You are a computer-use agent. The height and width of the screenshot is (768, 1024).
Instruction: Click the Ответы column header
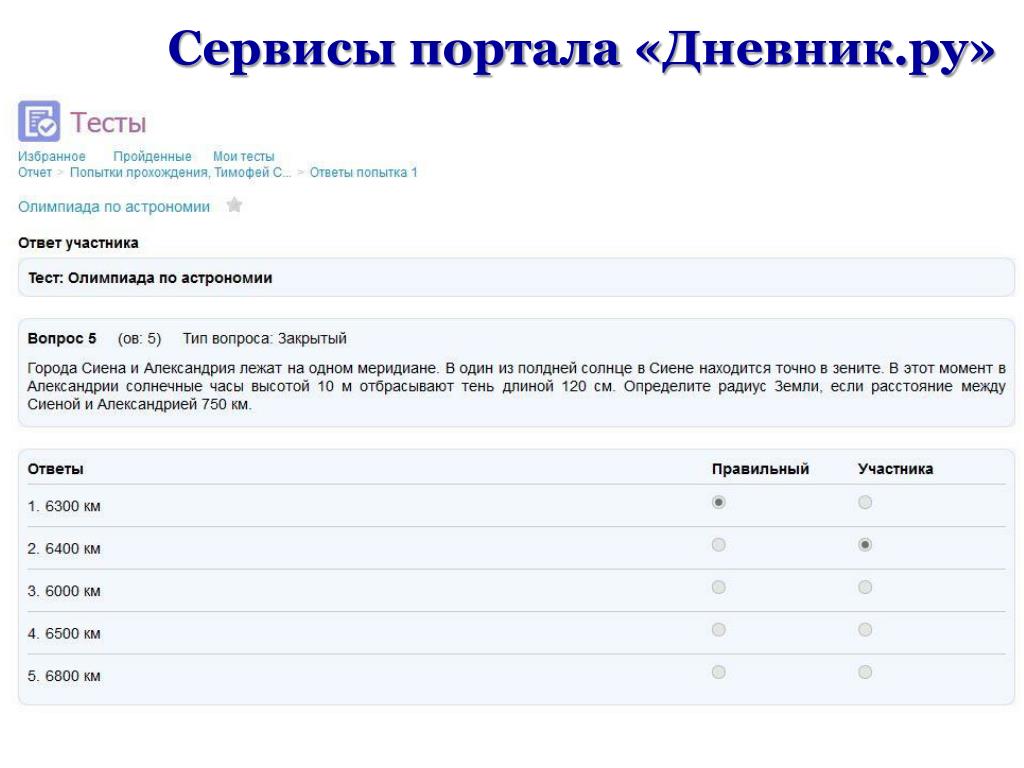click(56, 469)
